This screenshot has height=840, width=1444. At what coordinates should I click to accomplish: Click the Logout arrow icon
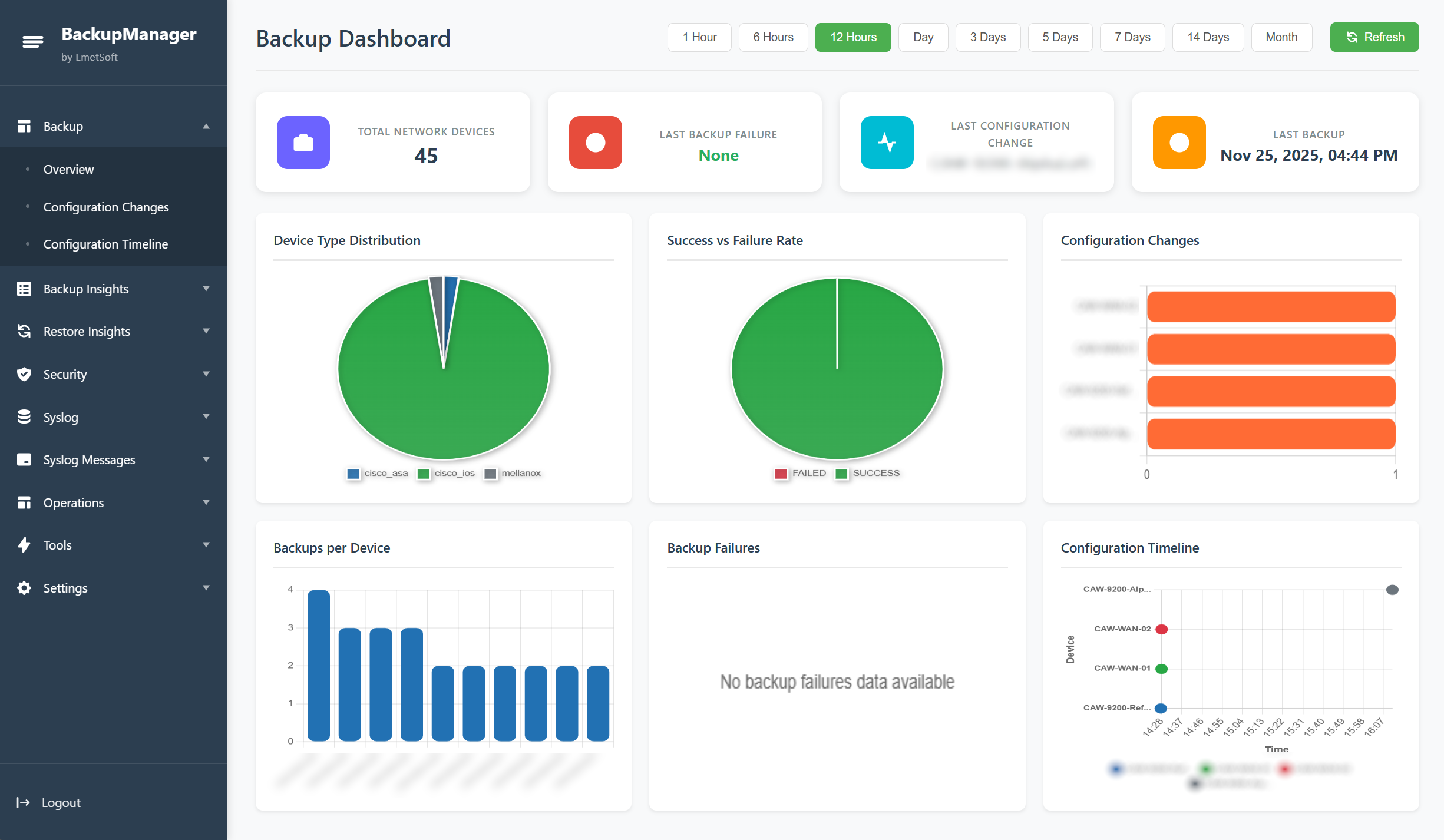23,802
